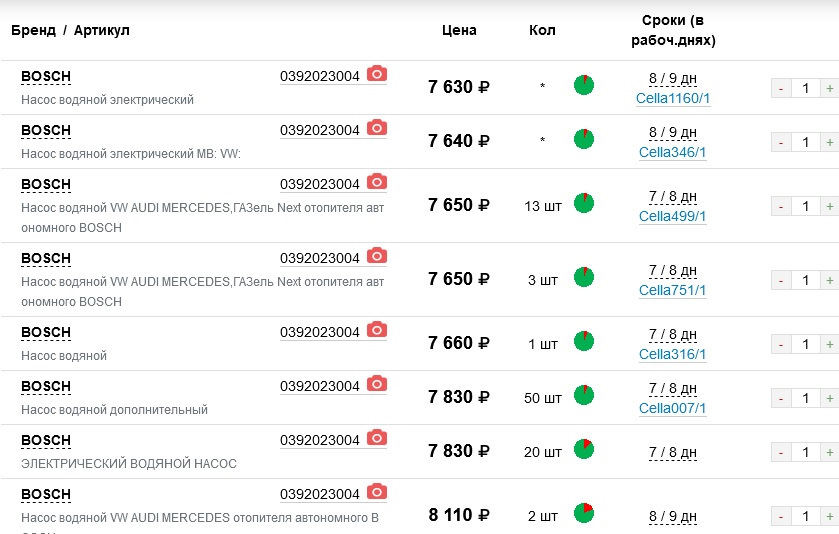The width and height of the screenshot is (839, 534).
Task: Sort by the Кол column header
Action: pyautogui.click(x=542, y=30)
